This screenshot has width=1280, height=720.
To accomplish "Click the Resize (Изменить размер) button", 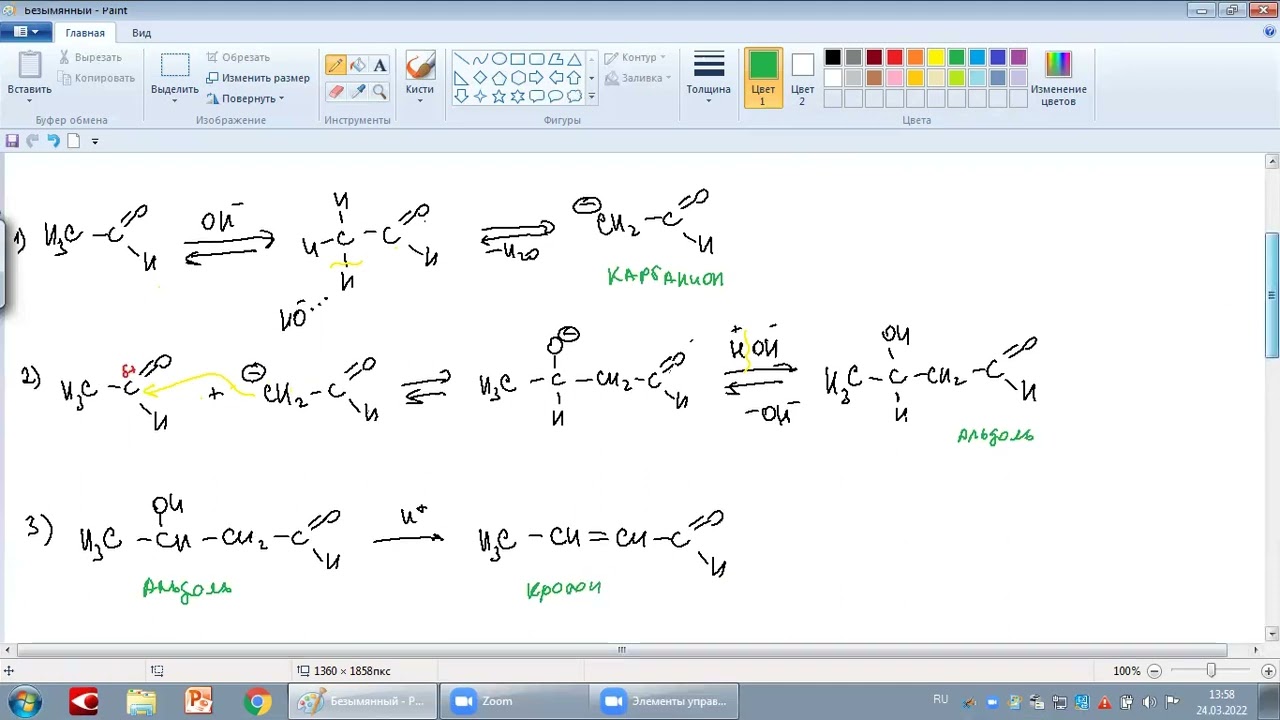I will pos(257,78).
